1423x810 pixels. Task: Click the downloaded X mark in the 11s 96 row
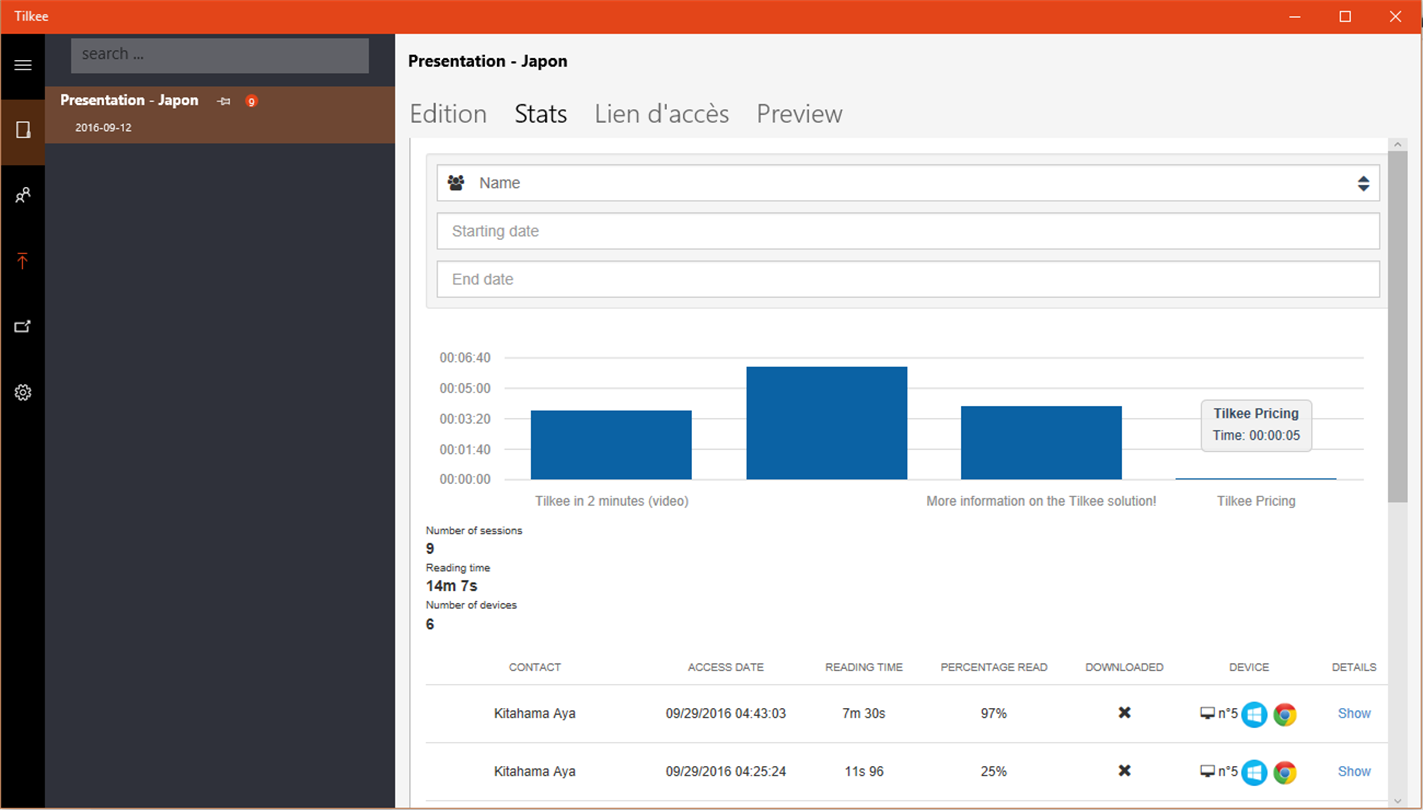[1124, 771]
